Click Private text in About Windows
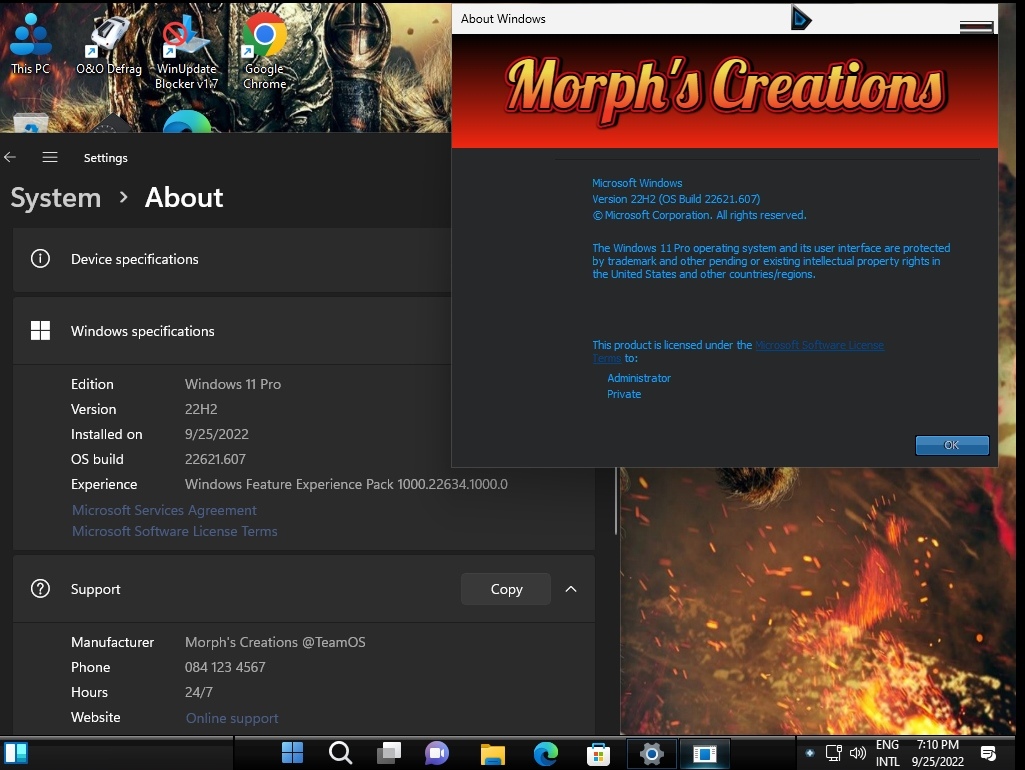 click(x=624, y=394)
